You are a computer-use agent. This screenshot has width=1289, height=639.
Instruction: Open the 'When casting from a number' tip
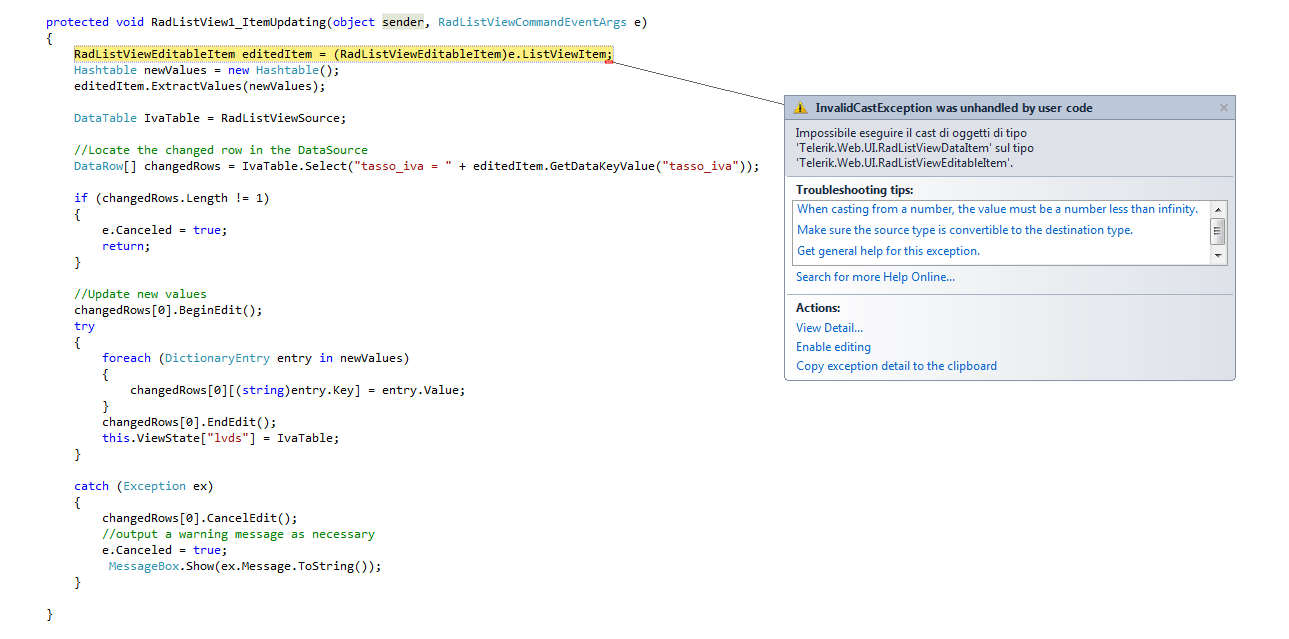[x=997, y=209]
